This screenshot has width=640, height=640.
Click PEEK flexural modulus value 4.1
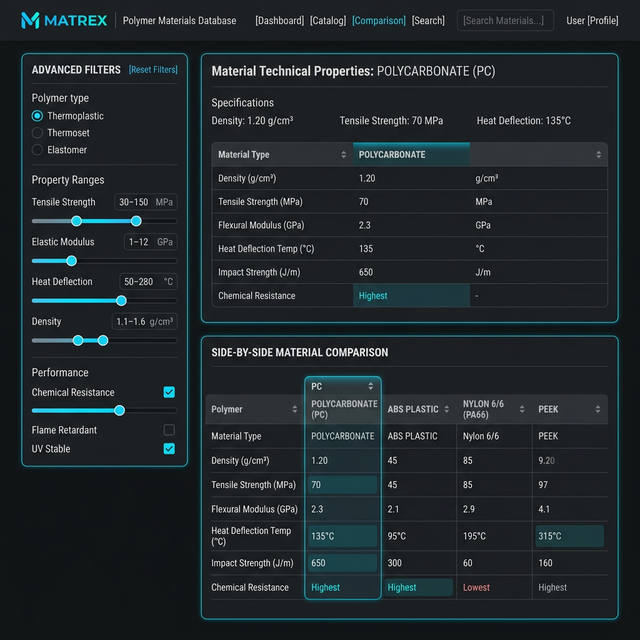[x=544, y=509]
